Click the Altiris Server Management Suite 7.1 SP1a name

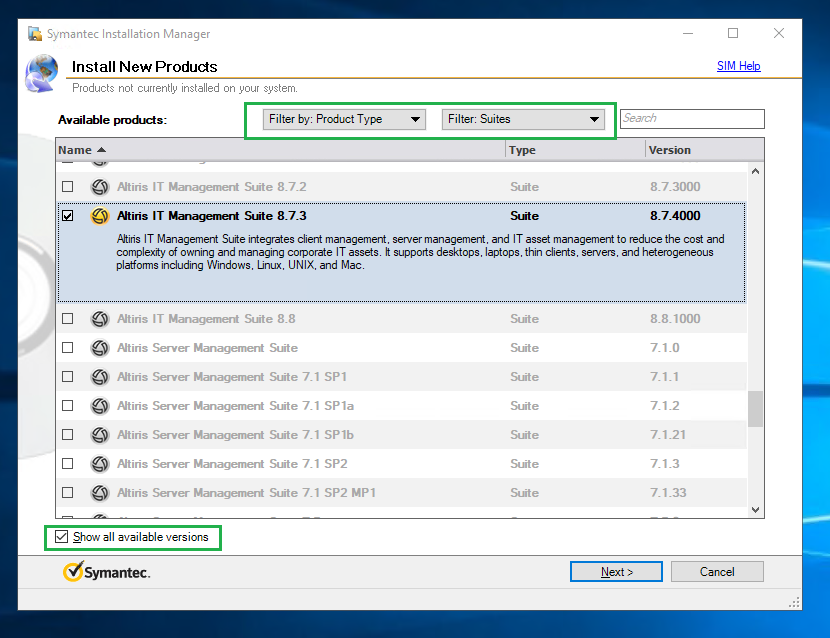(235, 406)
